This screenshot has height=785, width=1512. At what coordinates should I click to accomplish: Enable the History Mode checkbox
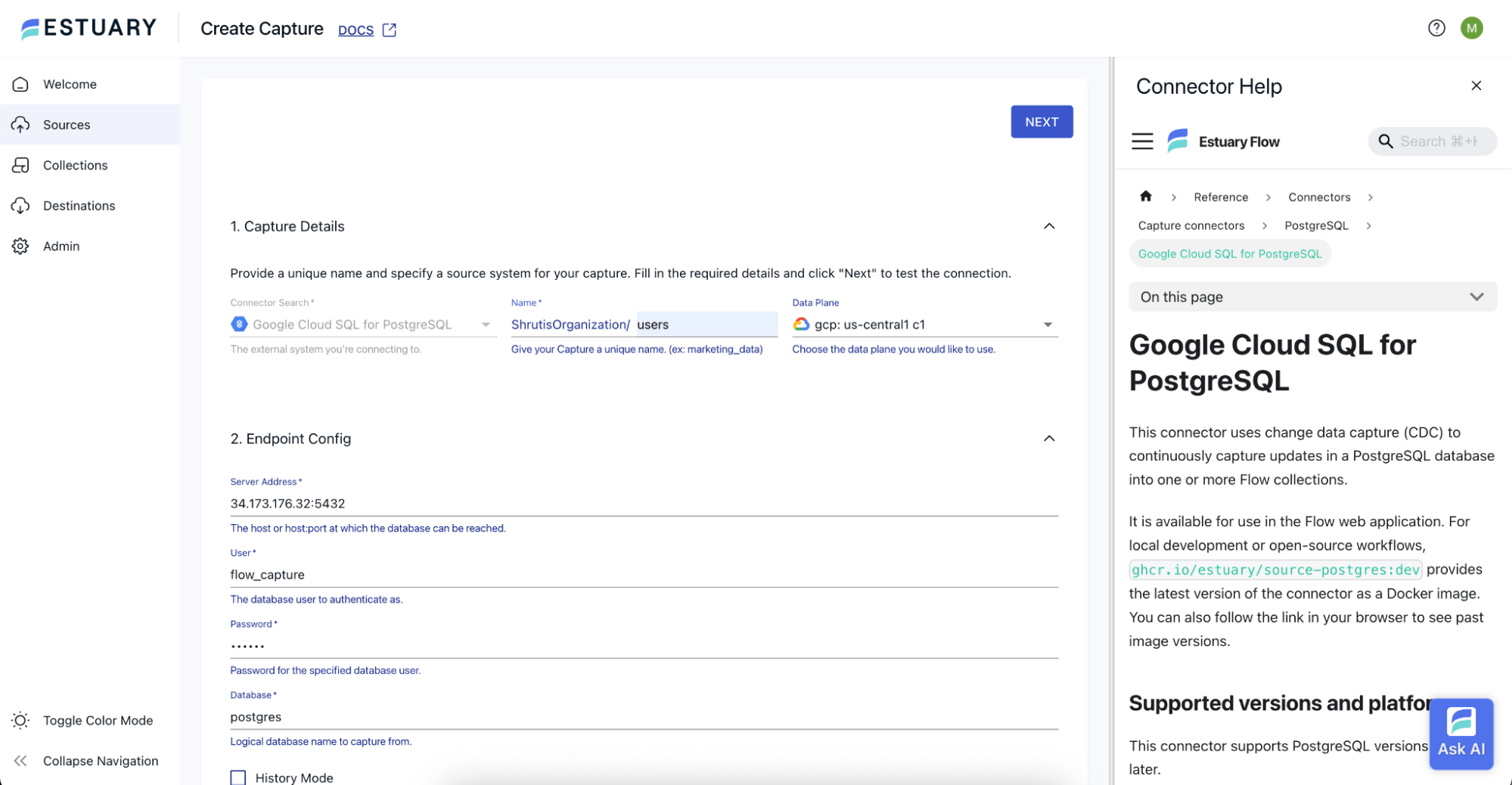tap(238, 777)
